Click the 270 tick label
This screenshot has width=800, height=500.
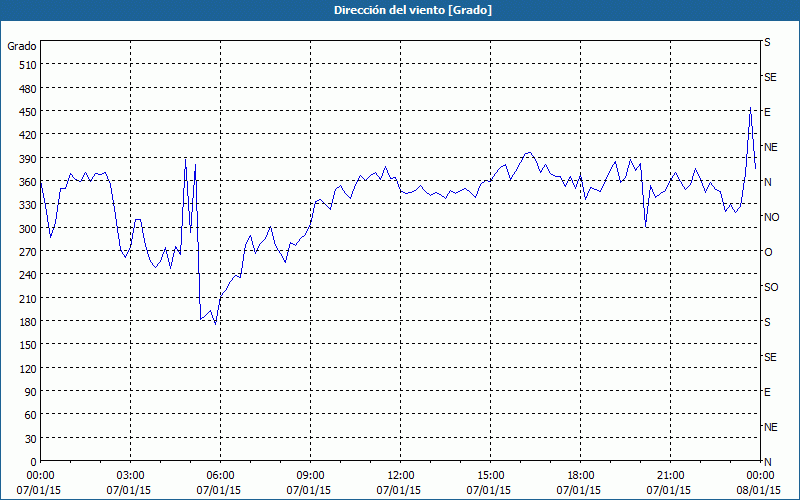28,252
